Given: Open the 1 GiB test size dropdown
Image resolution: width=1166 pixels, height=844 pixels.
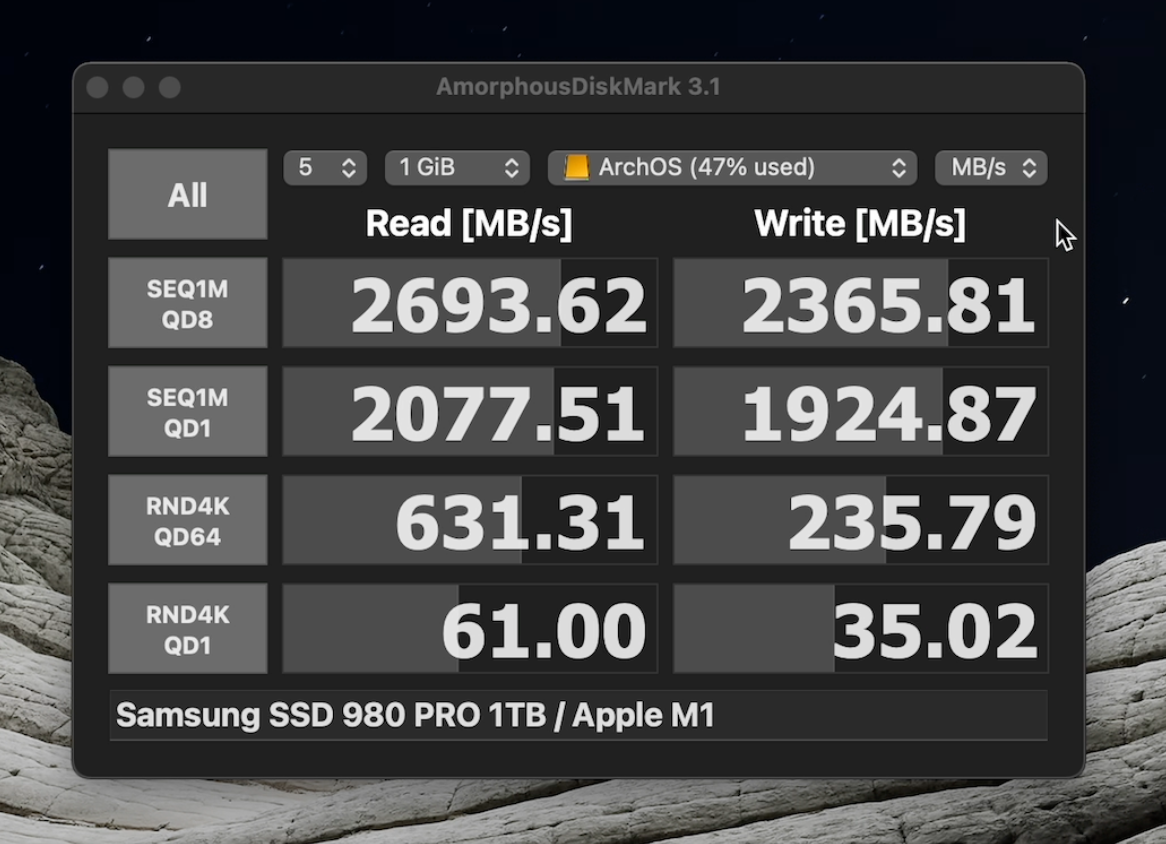Looking at the screenshot, I should (457, 167).
